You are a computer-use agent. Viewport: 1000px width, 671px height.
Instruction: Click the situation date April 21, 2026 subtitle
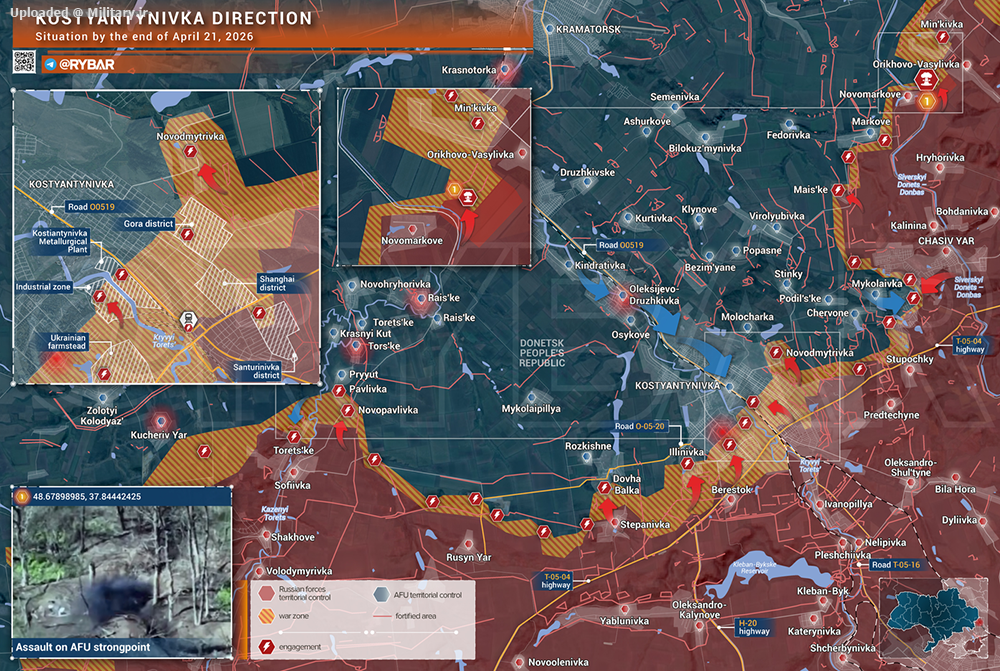144,36
